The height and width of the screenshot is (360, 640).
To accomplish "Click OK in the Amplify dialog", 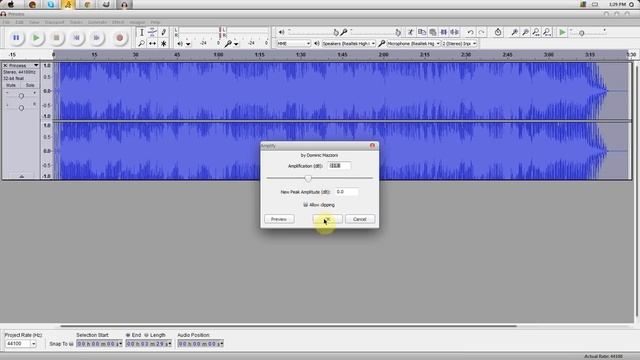I will click(x=327, y=219).
